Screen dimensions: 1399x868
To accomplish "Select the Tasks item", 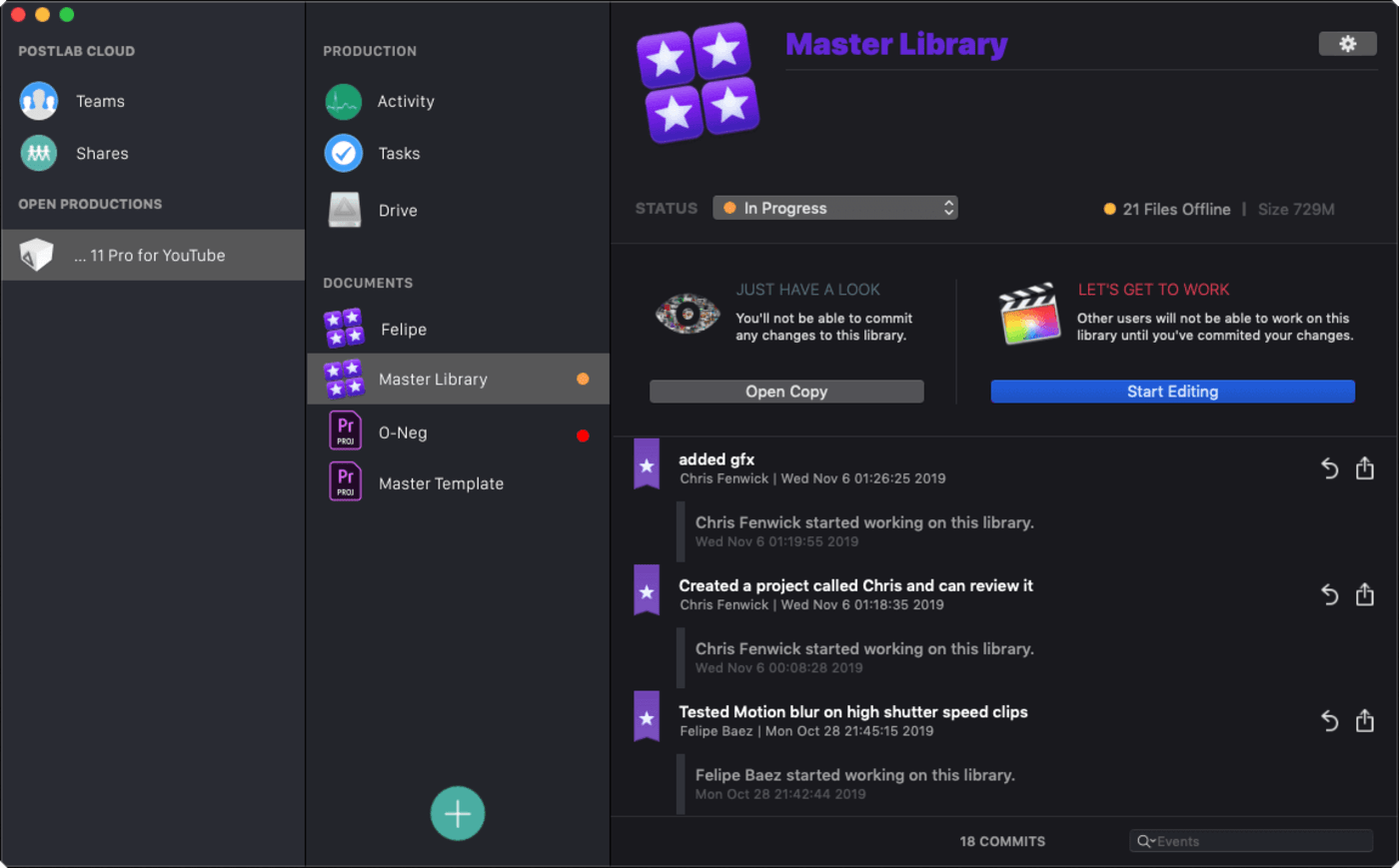I will pyautogui.click(x=398, y=154).
